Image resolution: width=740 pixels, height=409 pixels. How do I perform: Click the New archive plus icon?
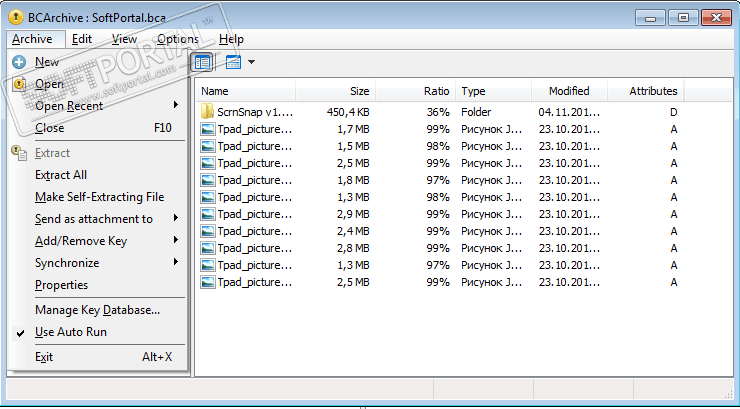(x=19, y=62)
